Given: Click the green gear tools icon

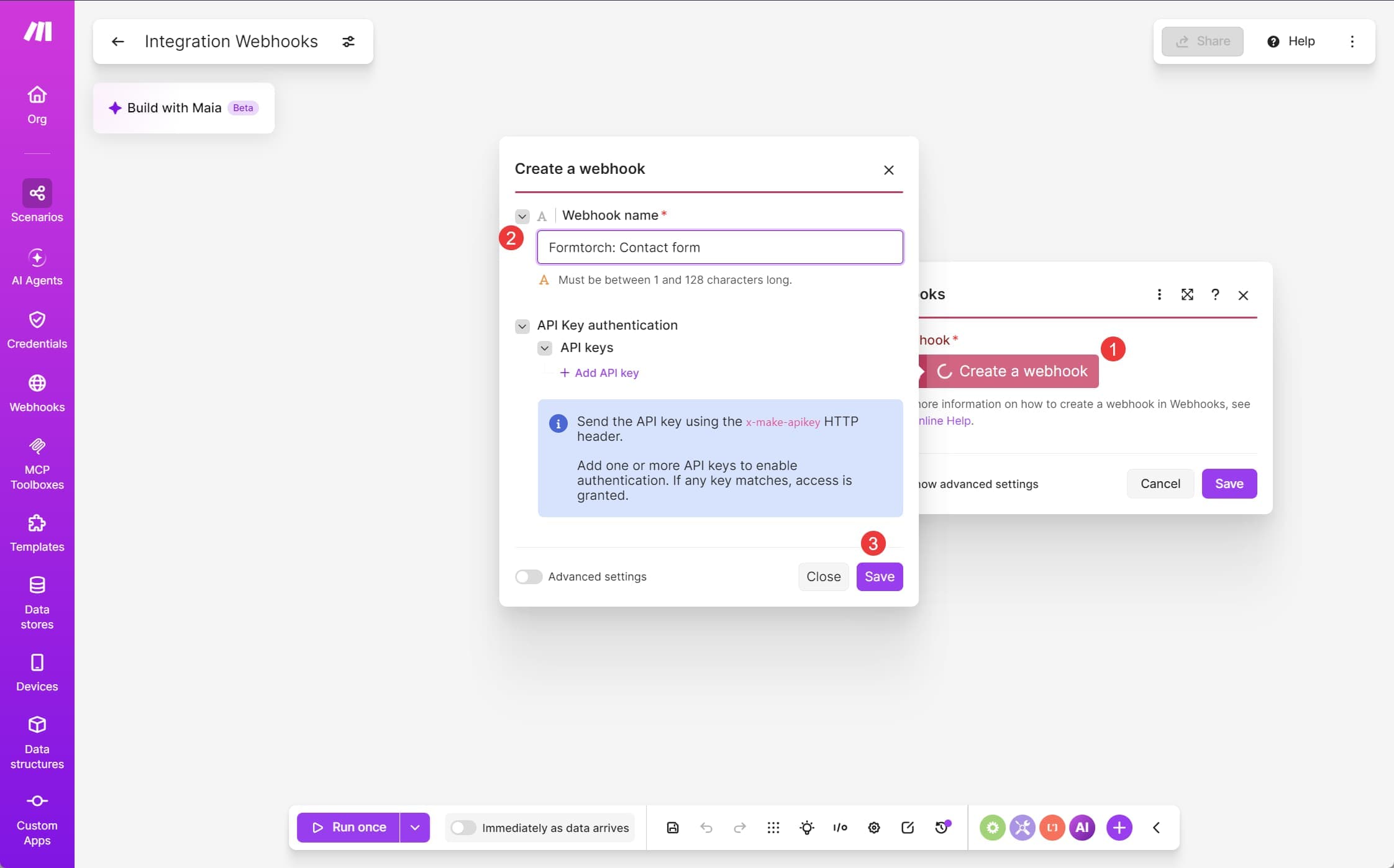Looking at the screenshot, I should click(993, 828).
